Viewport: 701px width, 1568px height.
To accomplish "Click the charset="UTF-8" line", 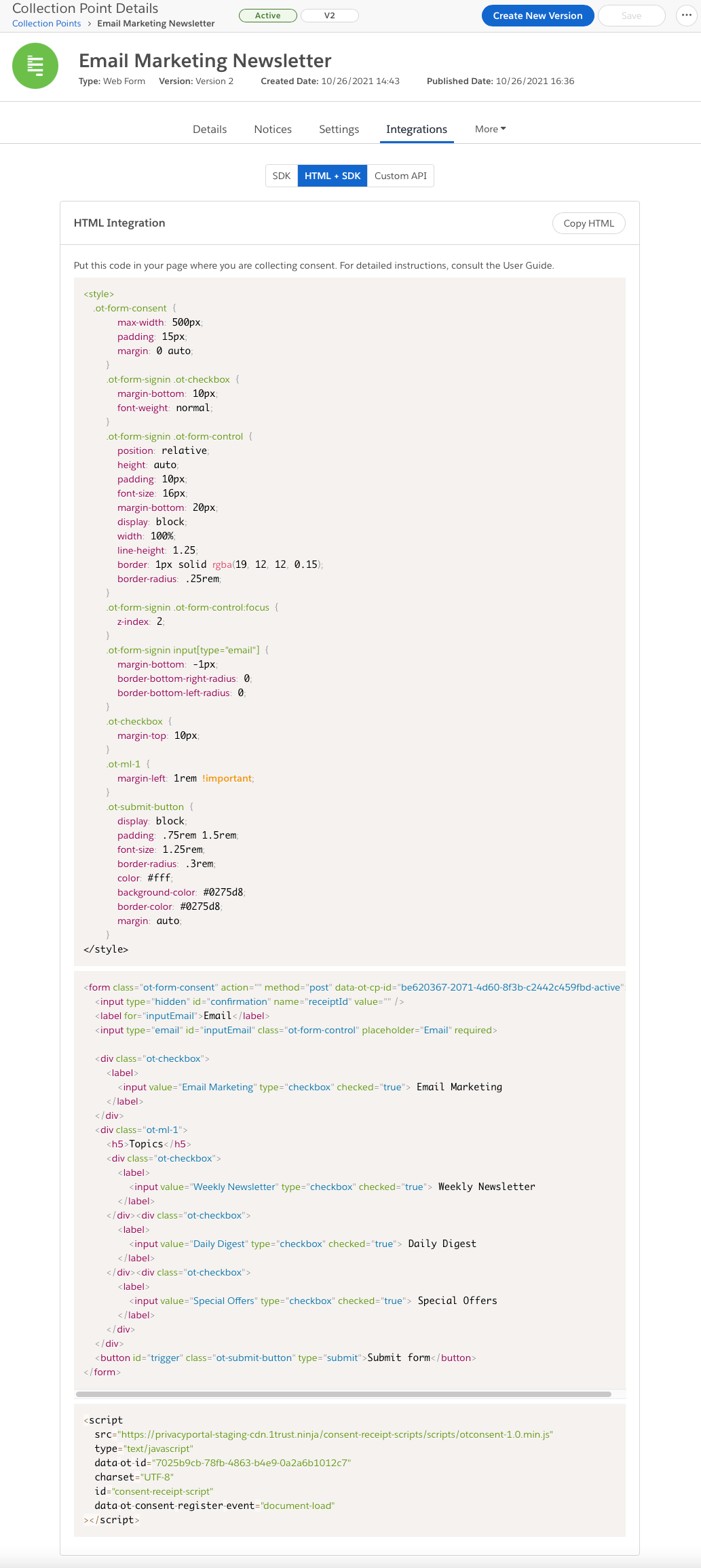I will (x=134, y=1477).
